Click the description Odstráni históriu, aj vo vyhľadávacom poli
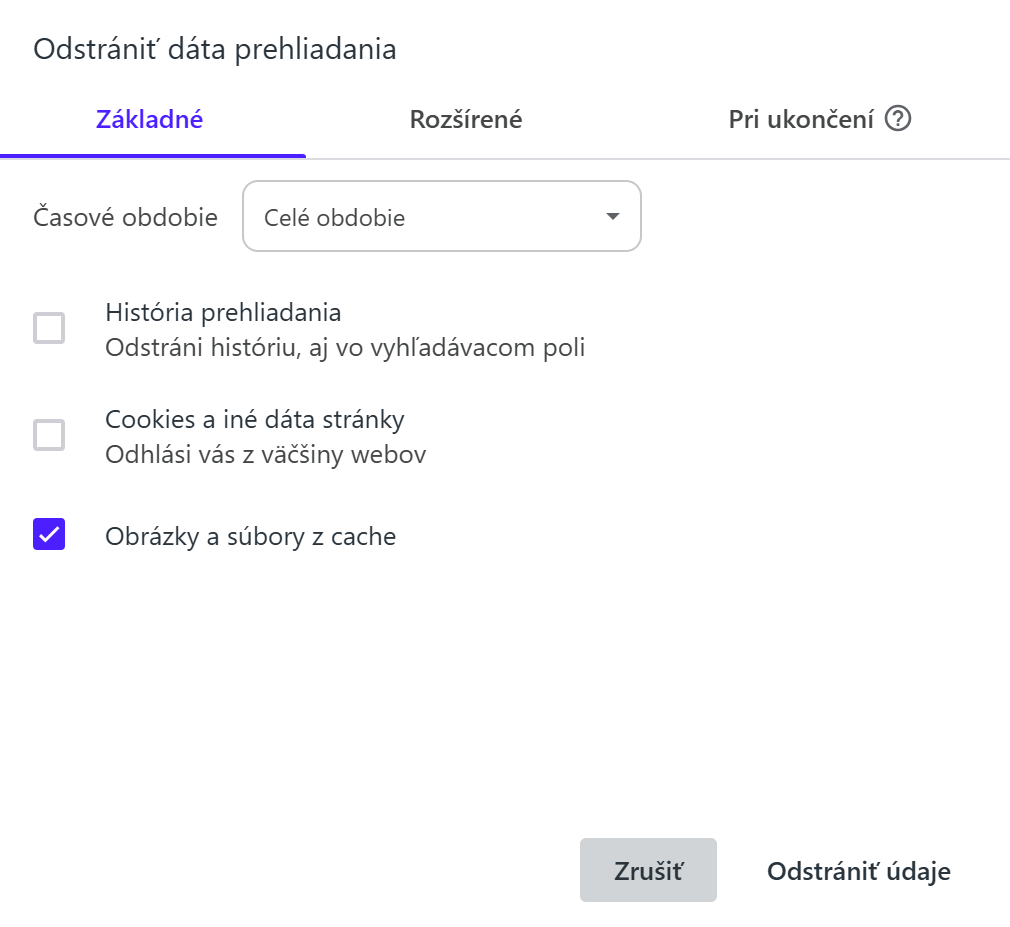 pyautogui.click(x=345, y=348)
